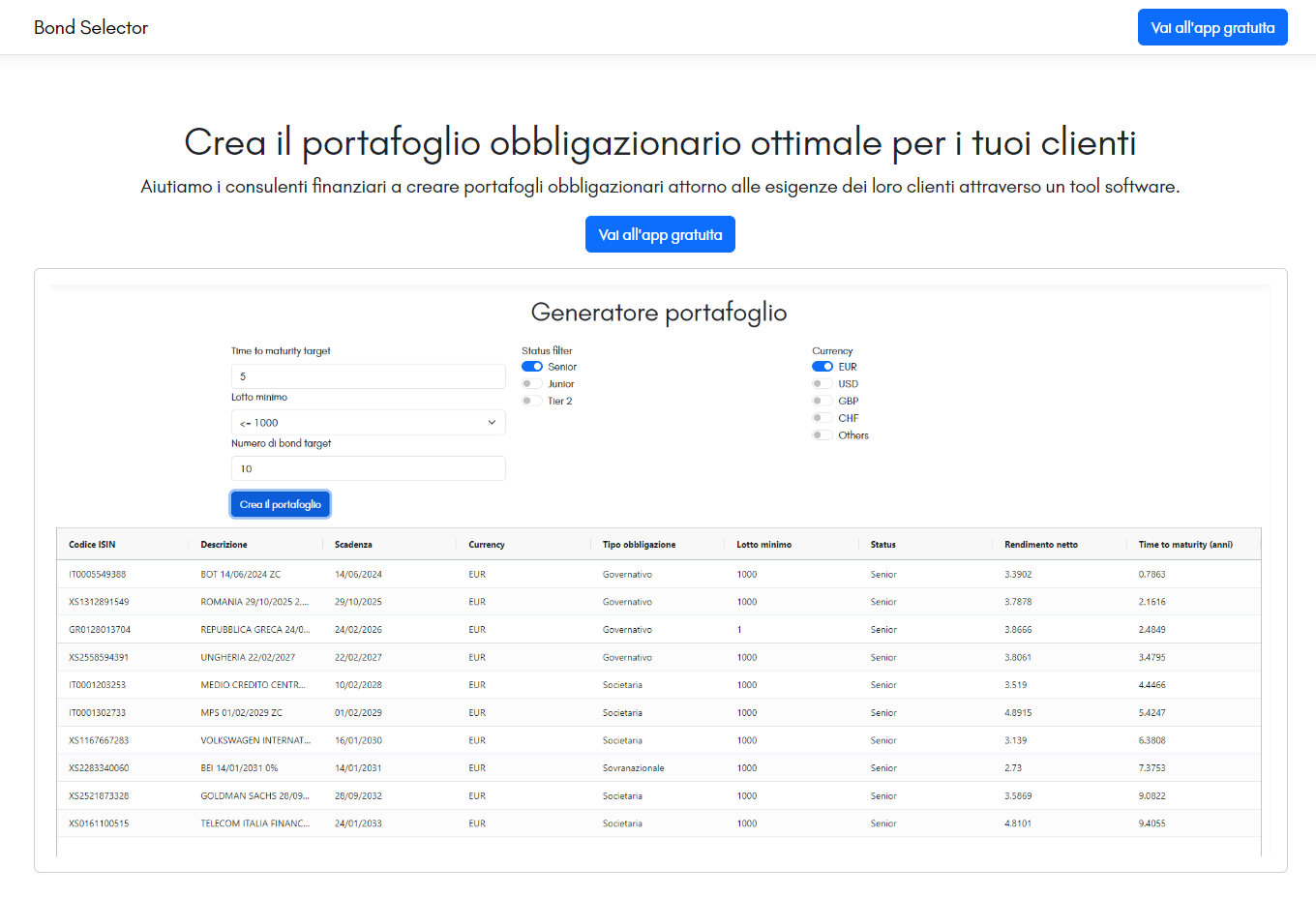Toggle the EUR currency switch
This screenshot has width=1316, height=897.
822,367
